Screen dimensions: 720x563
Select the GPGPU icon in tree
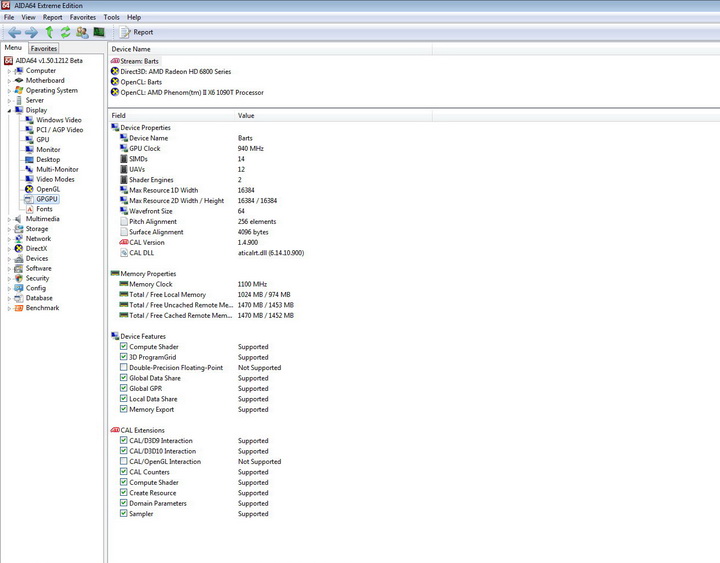coord(29,199)
